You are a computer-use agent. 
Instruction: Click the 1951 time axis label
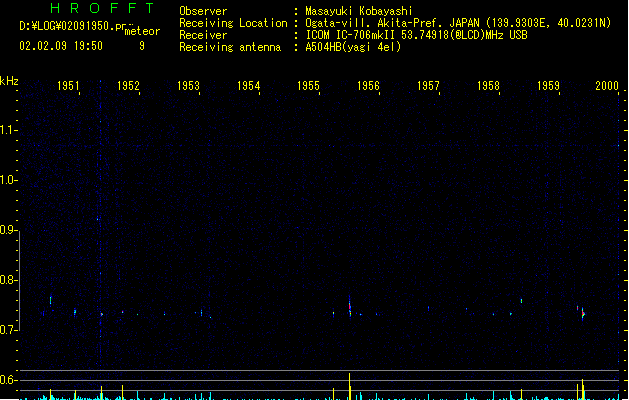tap(68, 86)
